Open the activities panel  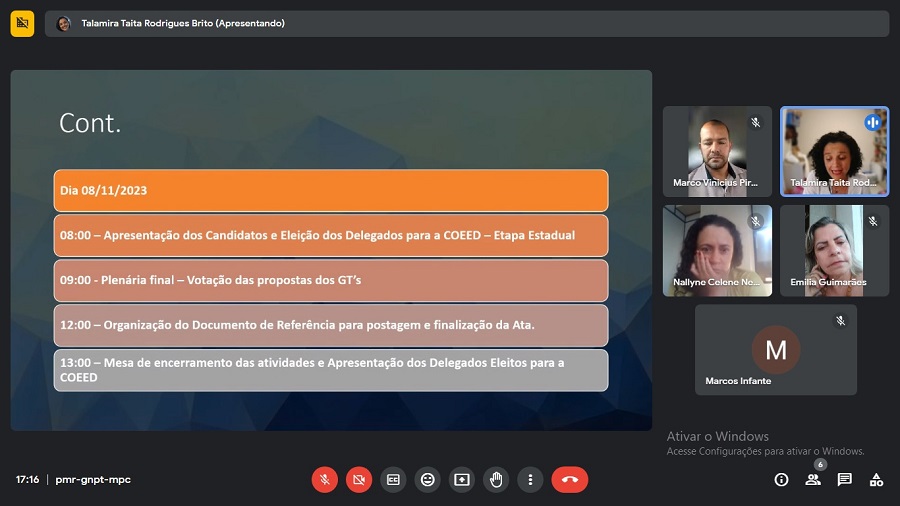click(876, 480)
